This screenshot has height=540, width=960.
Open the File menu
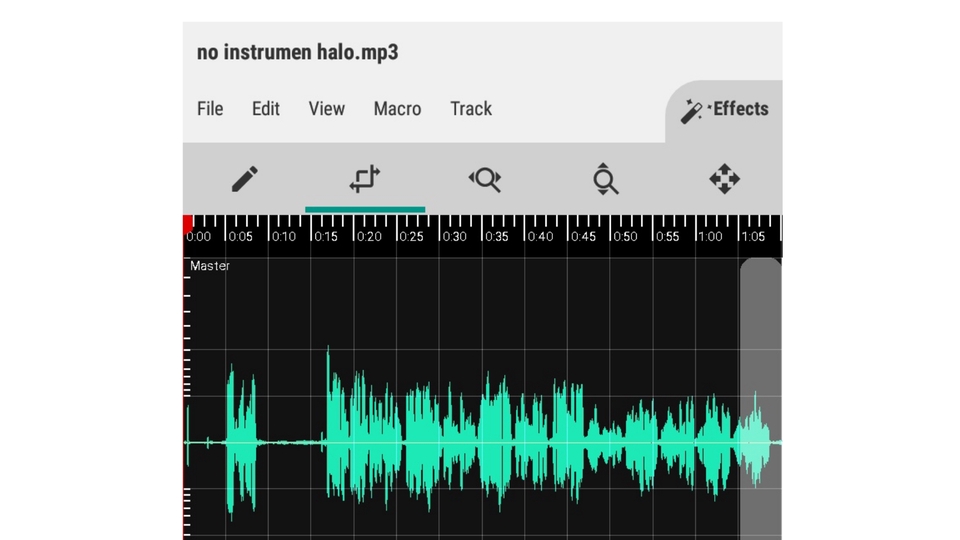[210, 109]
